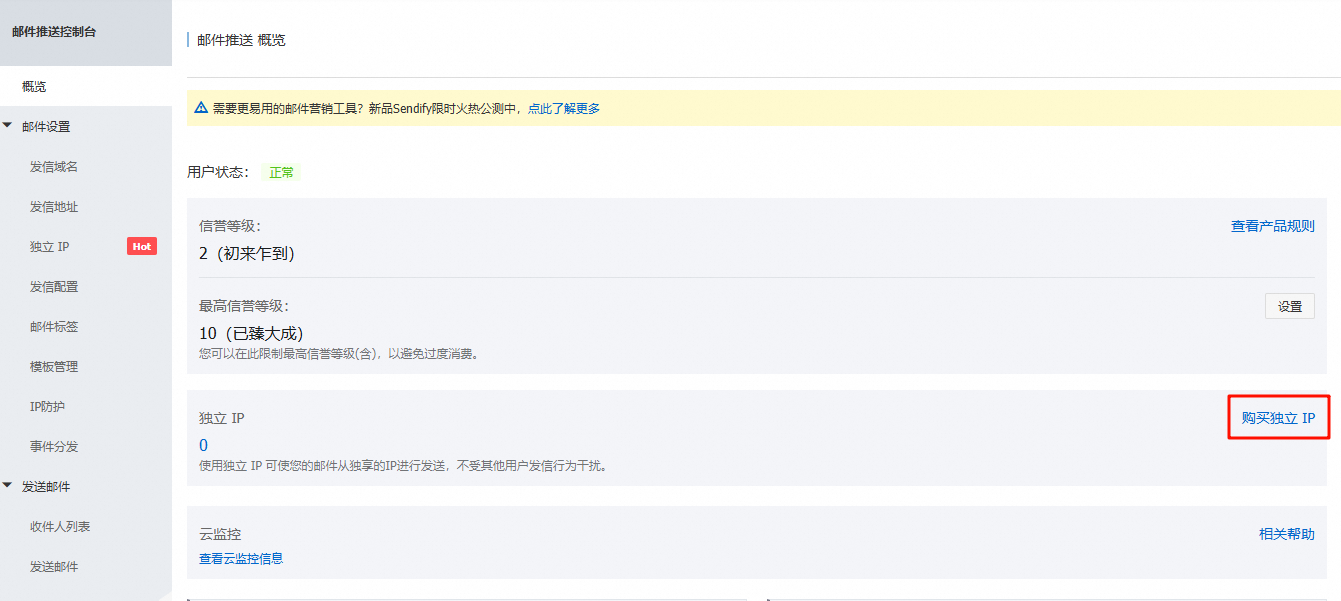This screenshot has height=601, width=1341.
Task: Click the 最高信誉等级 label
Action: 244,306
